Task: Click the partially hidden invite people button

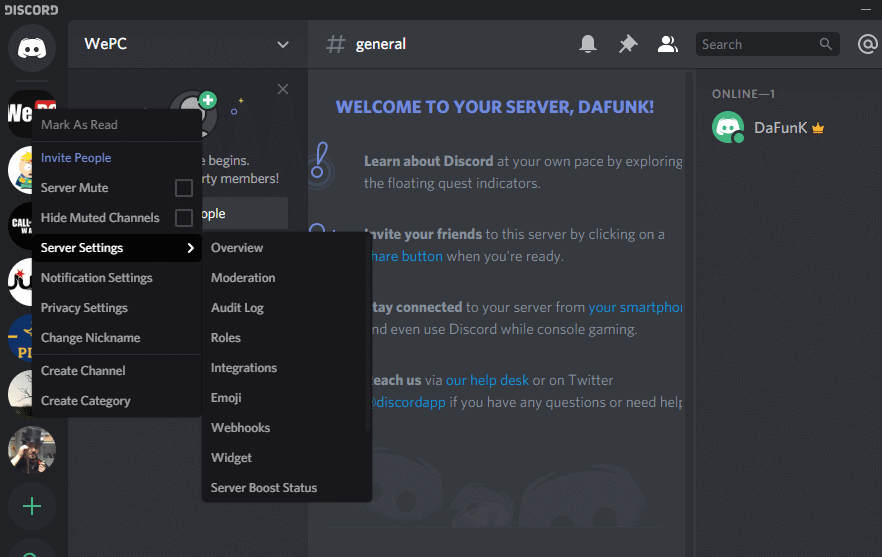Action: coord(245,213)
